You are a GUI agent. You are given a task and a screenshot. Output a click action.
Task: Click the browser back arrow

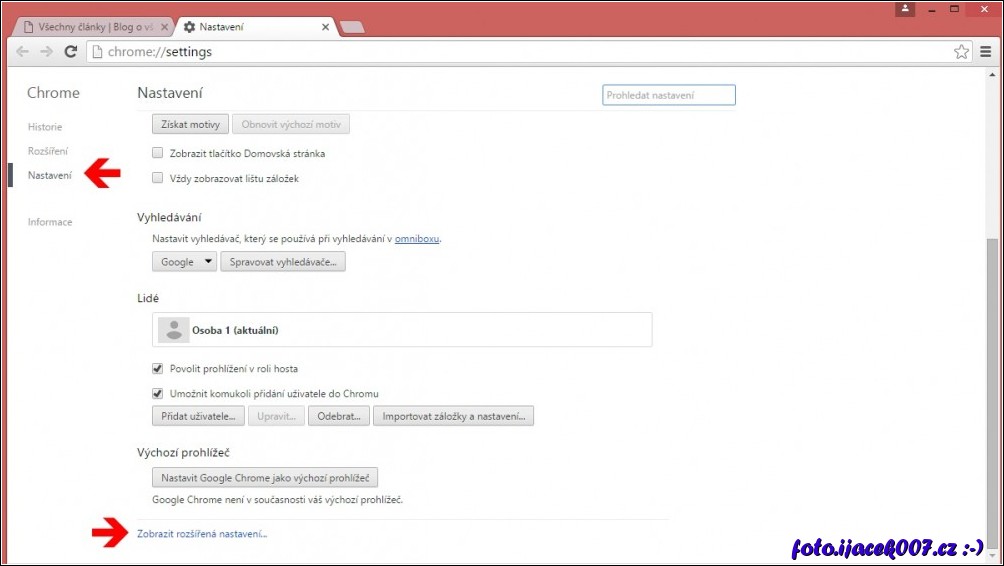click(x=22, y=52)
